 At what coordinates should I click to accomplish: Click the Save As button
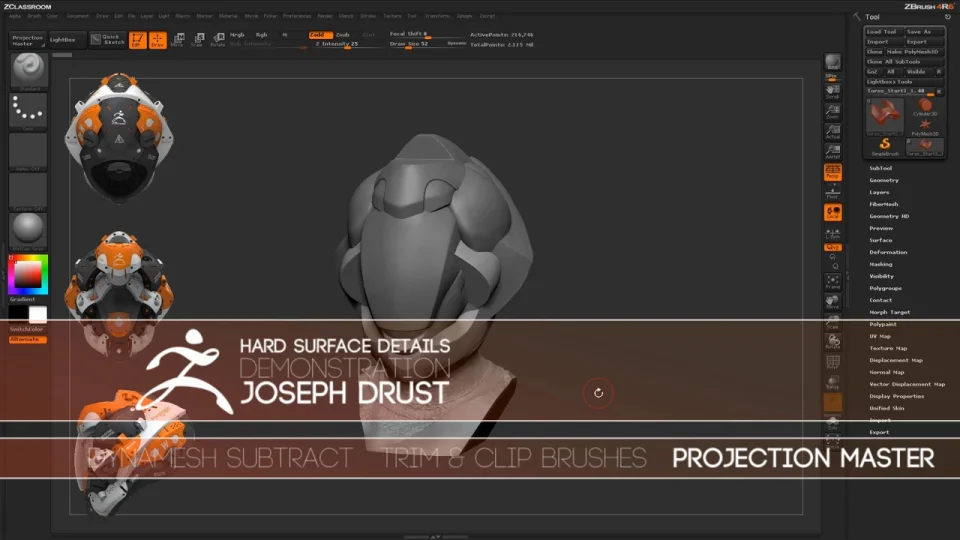(x=923, y=32)
